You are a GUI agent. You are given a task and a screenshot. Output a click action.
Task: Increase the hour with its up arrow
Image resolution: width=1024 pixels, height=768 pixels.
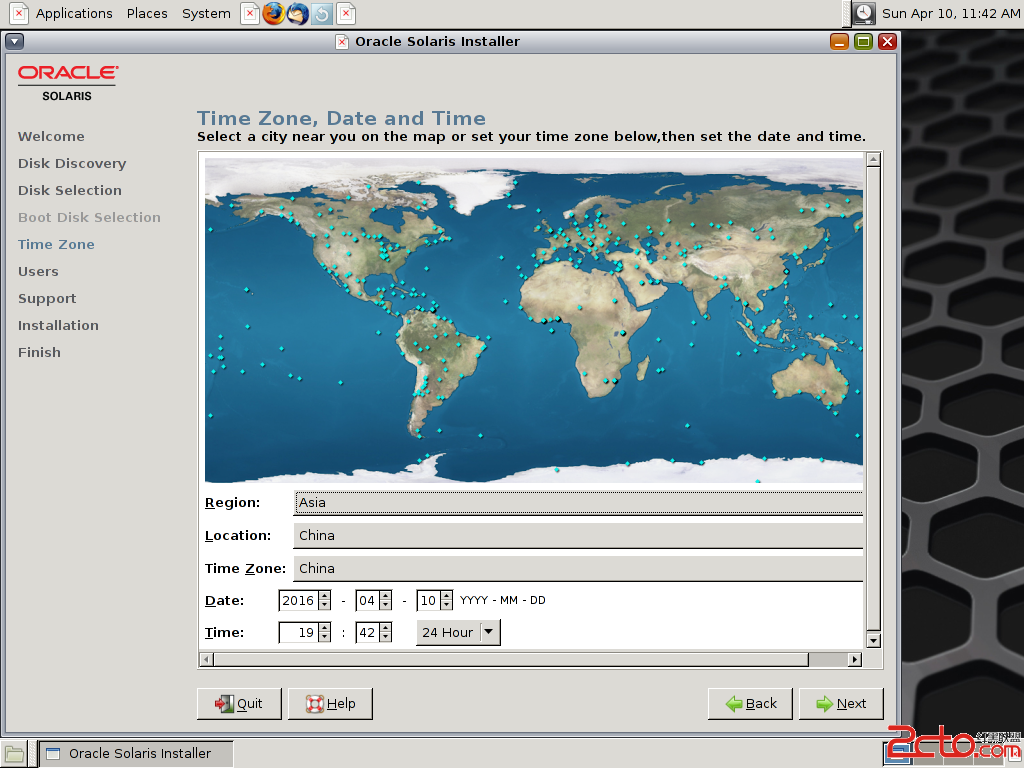[x=325, y=628]
